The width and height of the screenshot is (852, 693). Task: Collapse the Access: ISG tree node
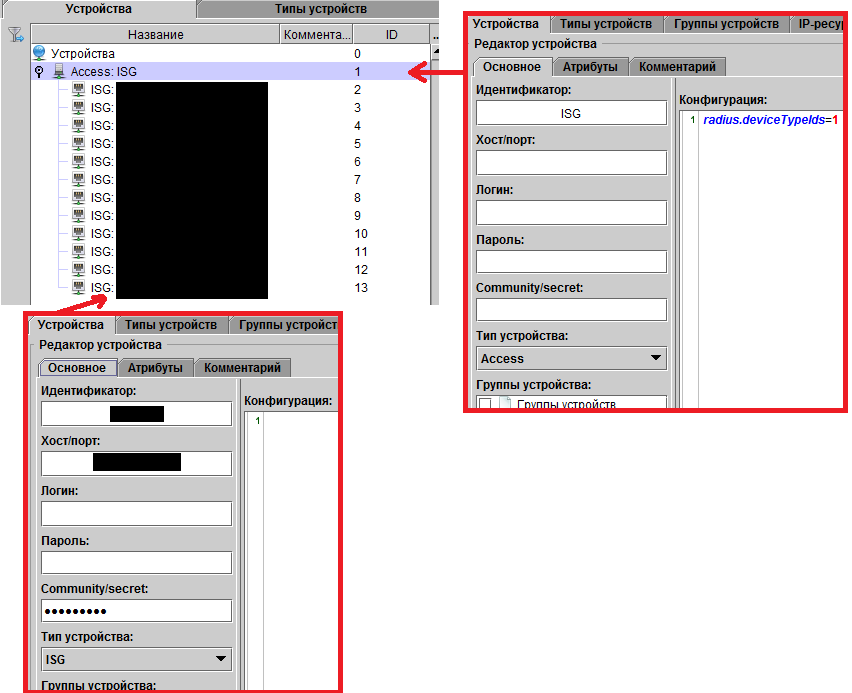pyautogui.click(x=39, y=71)
